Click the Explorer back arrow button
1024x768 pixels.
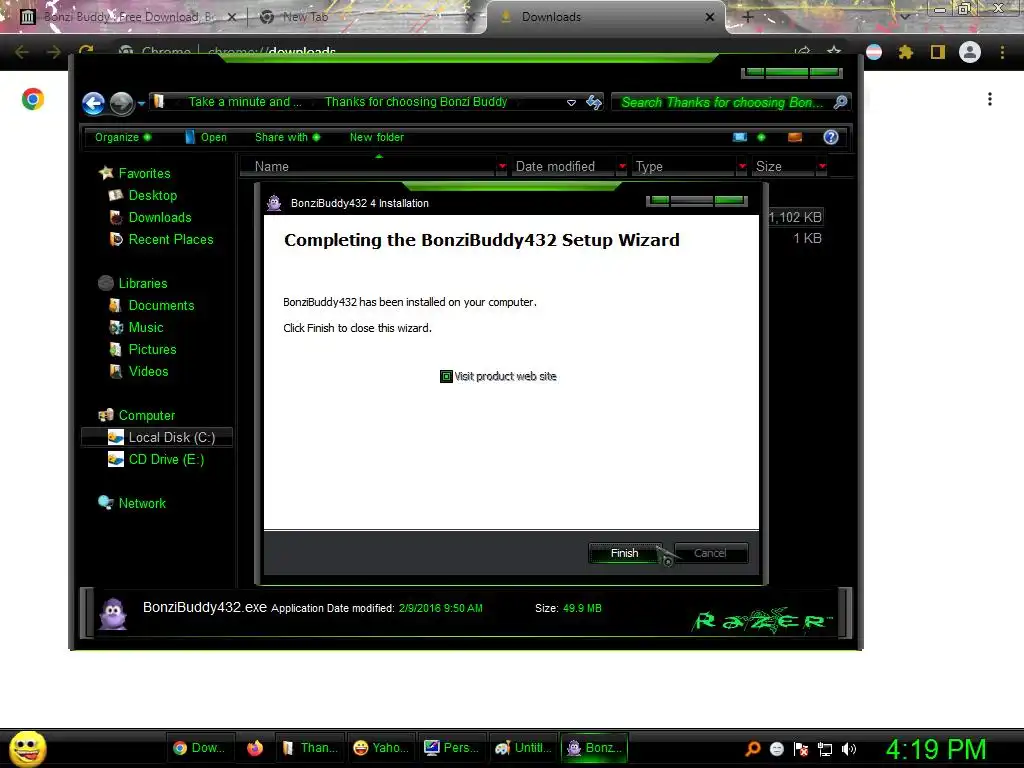coord(93,103)
